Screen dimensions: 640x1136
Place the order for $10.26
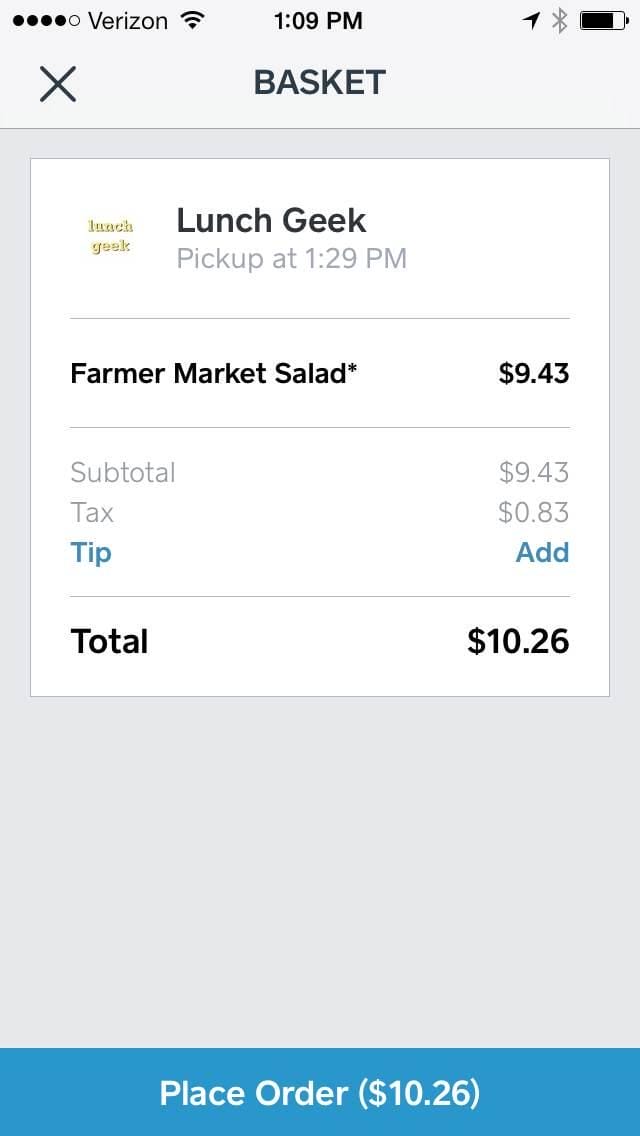320,1093
